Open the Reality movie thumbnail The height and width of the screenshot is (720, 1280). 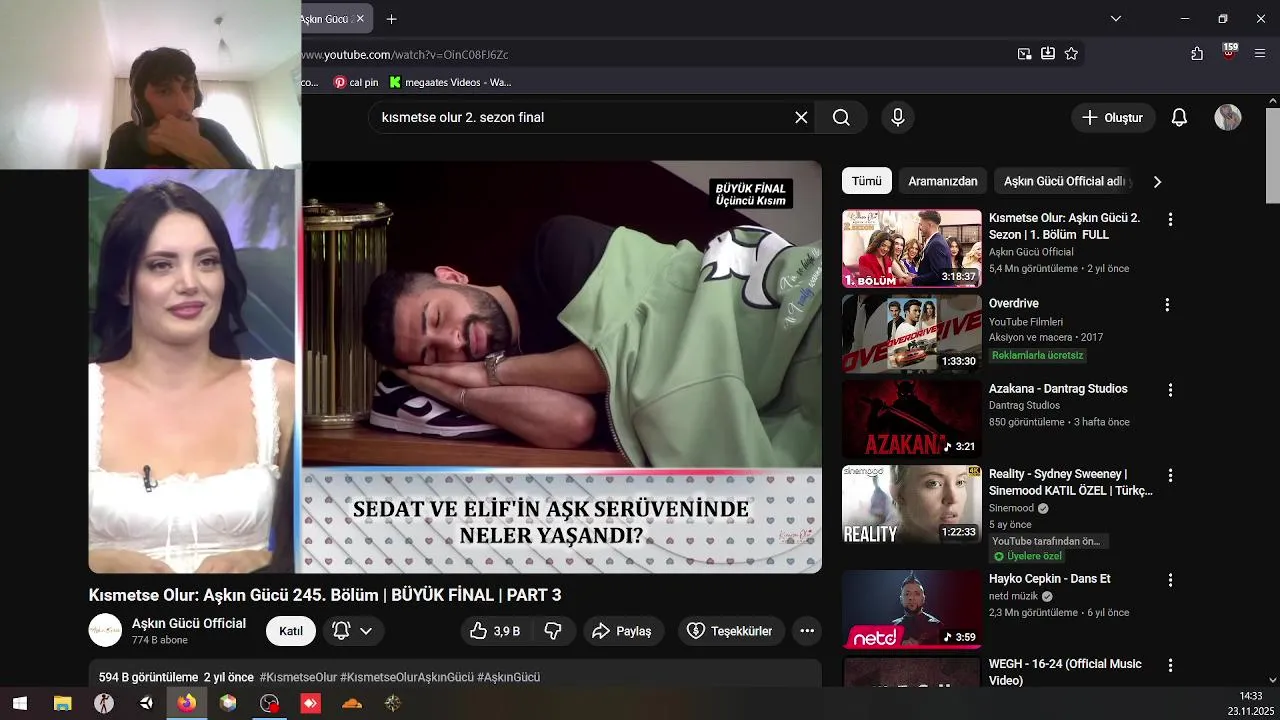pyautogui.click(x=912, y=504)
